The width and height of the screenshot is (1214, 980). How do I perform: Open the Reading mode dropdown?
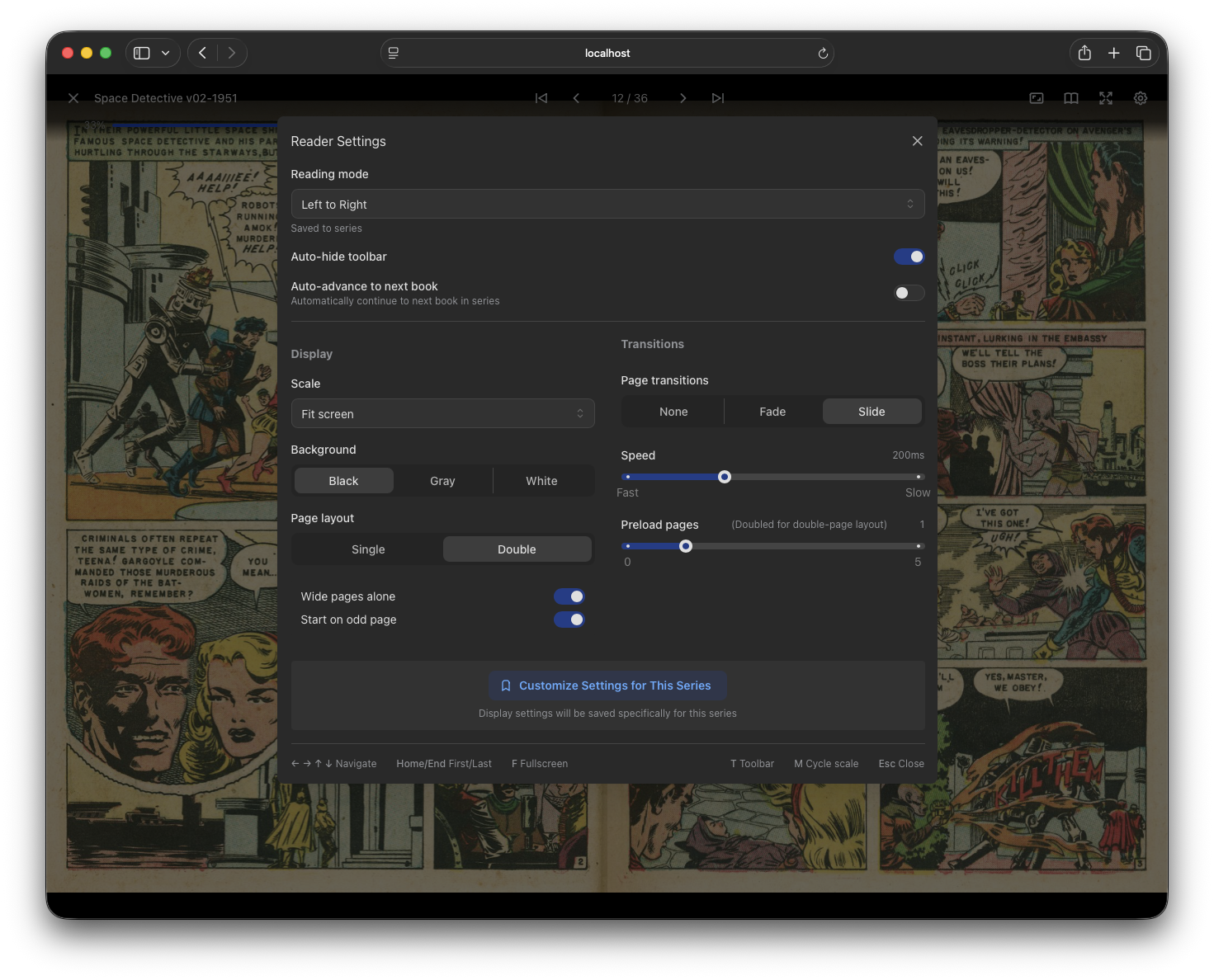pyautogui.click(x=607, y=204)
